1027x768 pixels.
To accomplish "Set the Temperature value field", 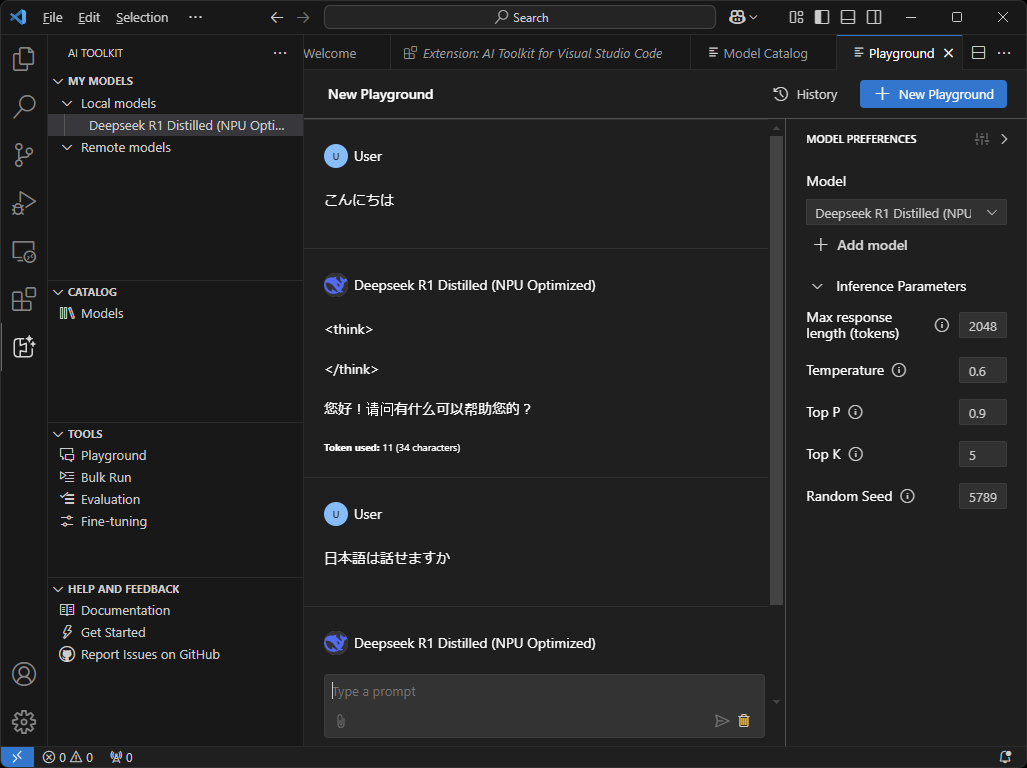I will 981,370.
